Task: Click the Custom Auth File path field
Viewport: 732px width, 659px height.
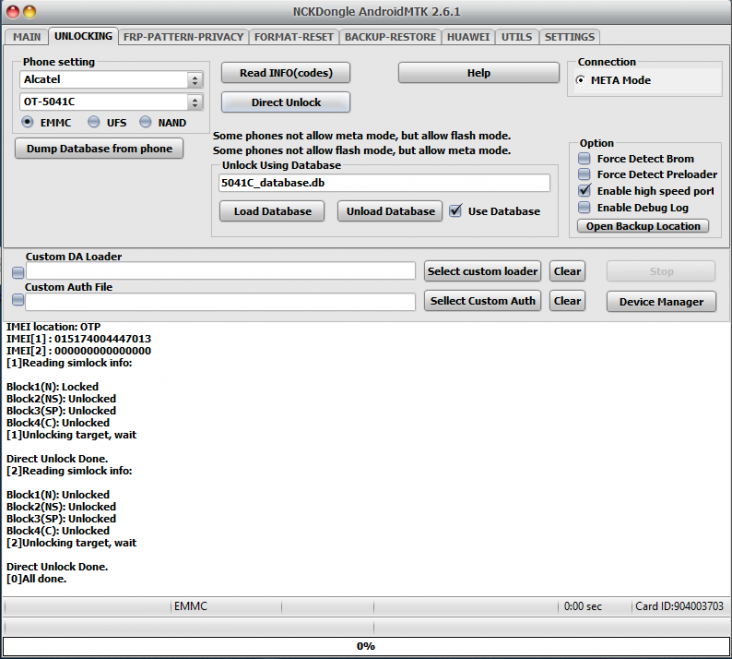Action: coord(220,301)
